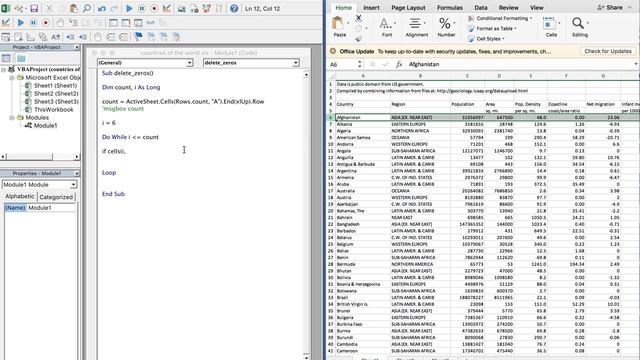Switch to Alphabetic properties tab
This screenshot has height=360, width=640.
coord(20,196)
